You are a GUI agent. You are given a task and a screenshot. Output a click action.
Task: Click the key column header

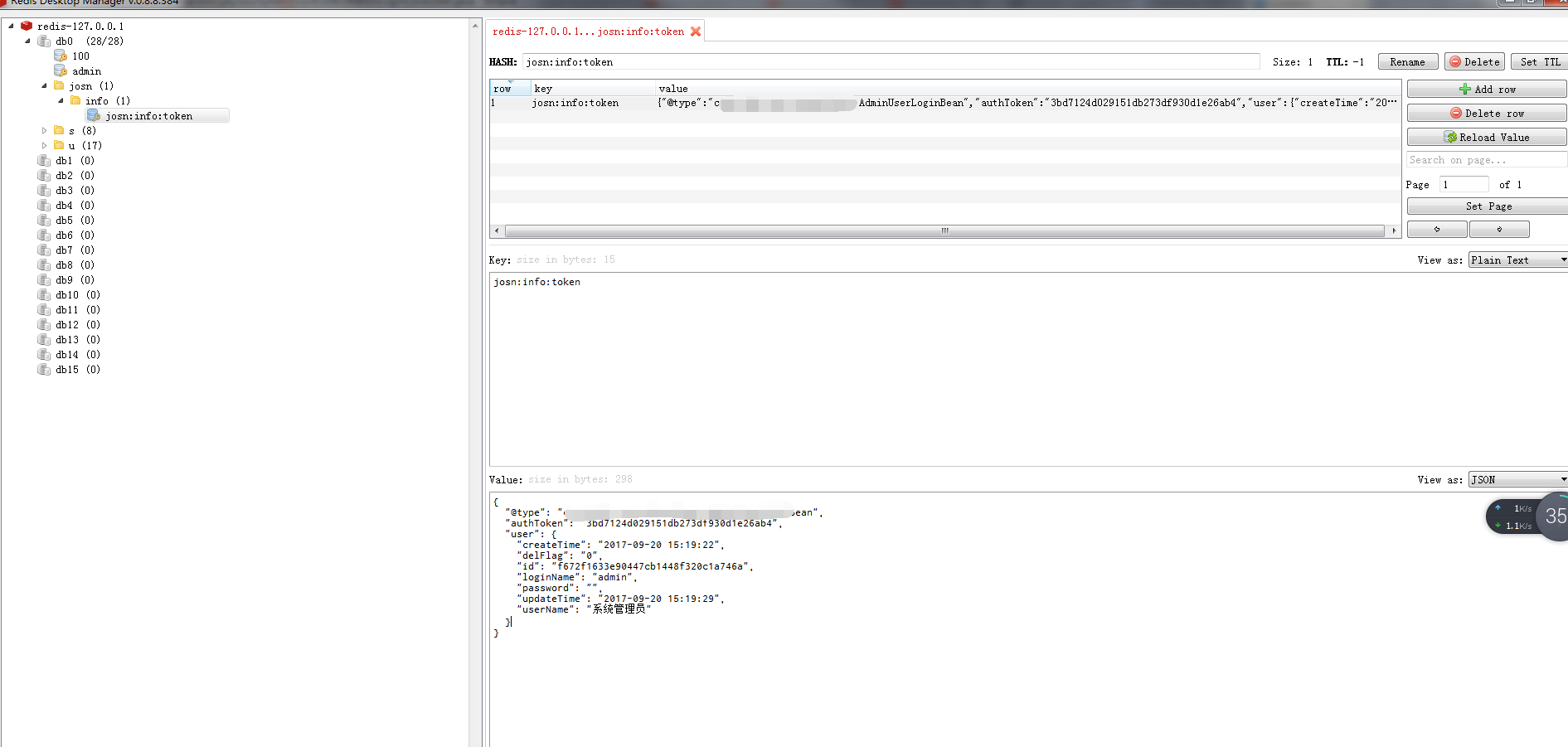click(x=593, y=89)
